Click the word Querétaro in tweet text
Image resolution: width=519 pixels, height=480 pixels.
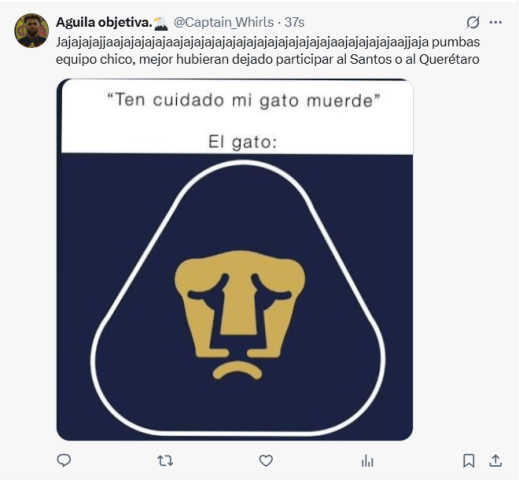click(449, 59)
